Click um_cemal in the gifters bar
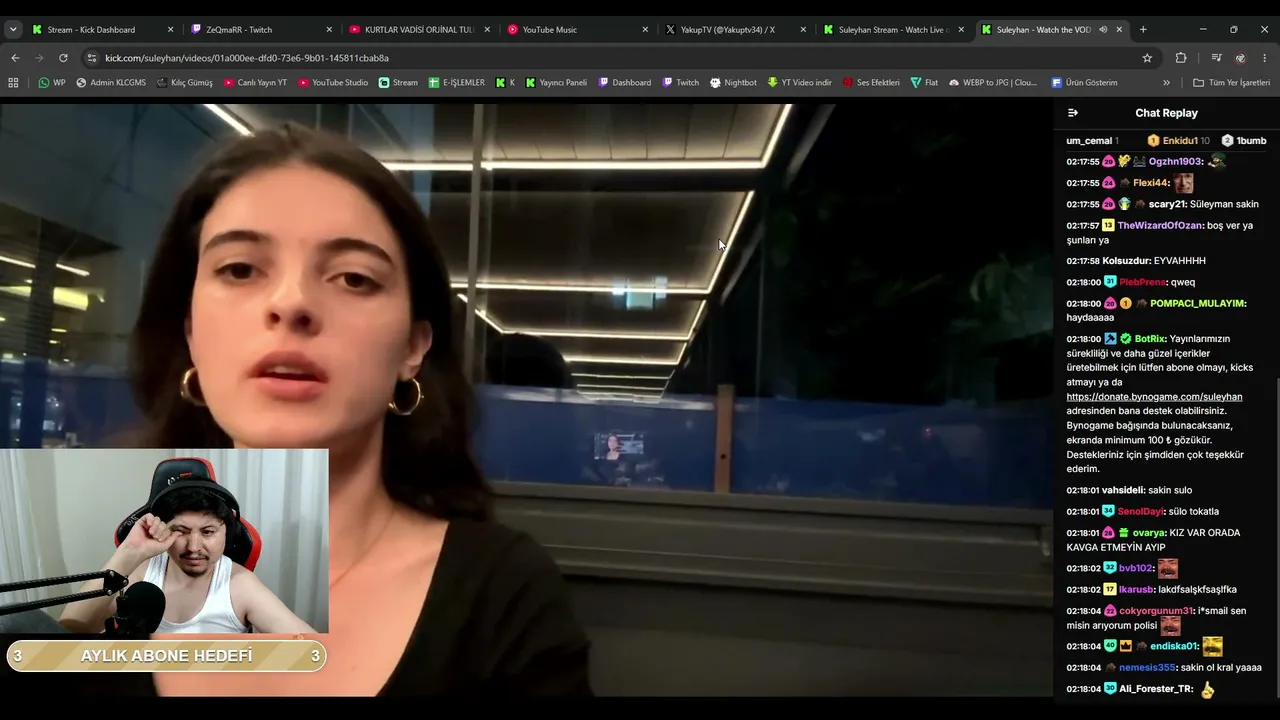 1089,141
